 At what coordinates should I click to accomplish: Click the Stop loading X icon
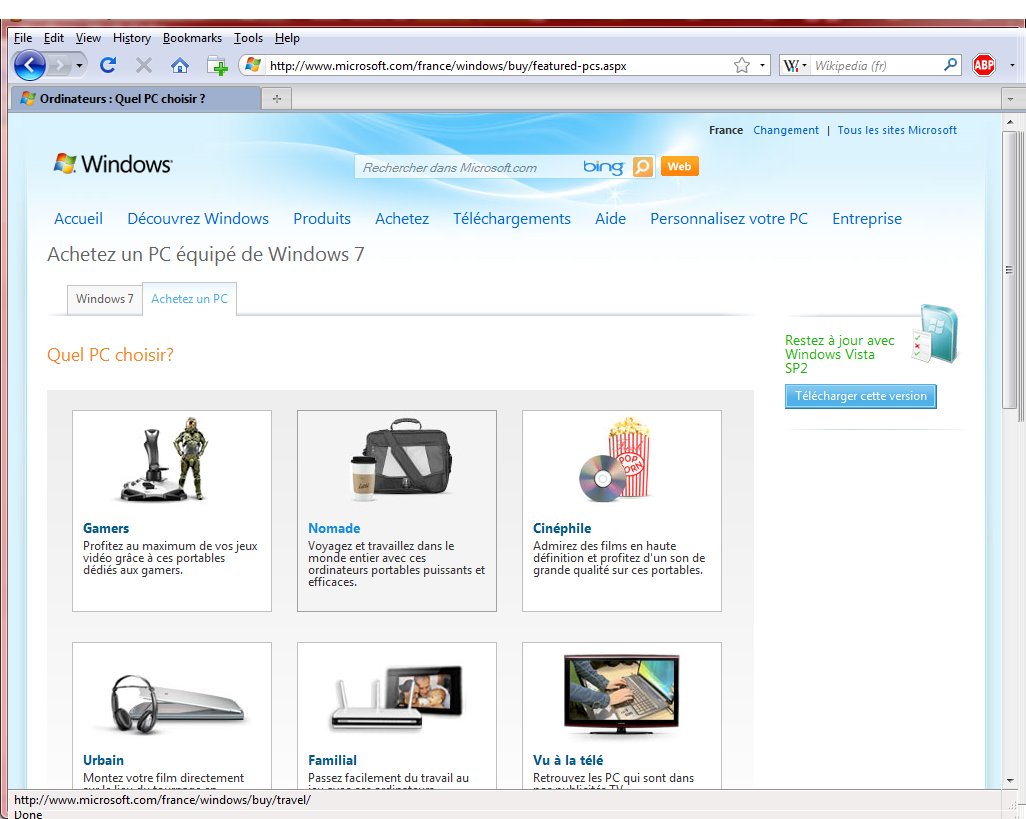coord(144,65)
